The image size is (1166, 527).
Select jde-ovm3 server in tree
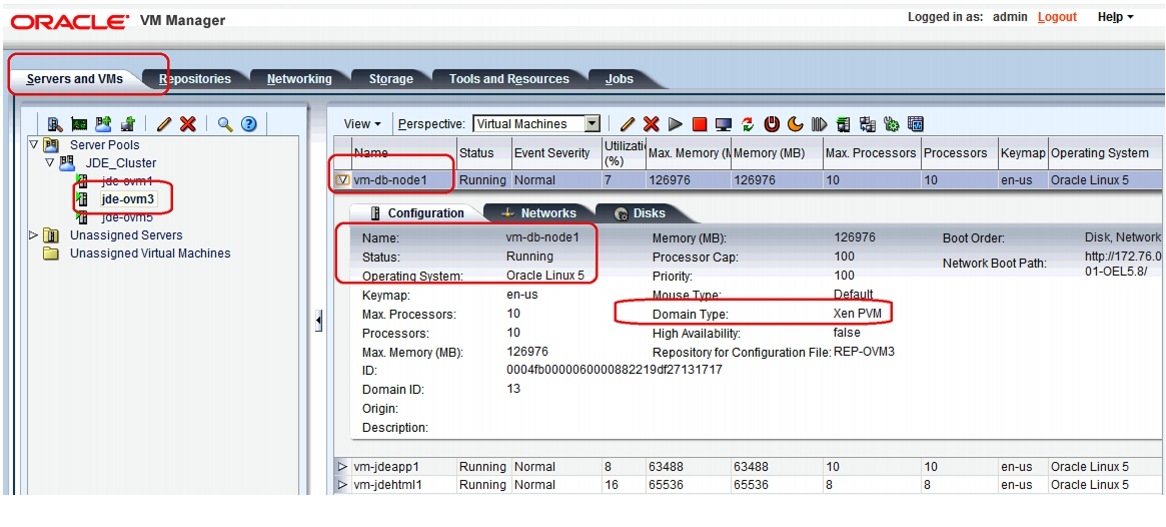127,199
